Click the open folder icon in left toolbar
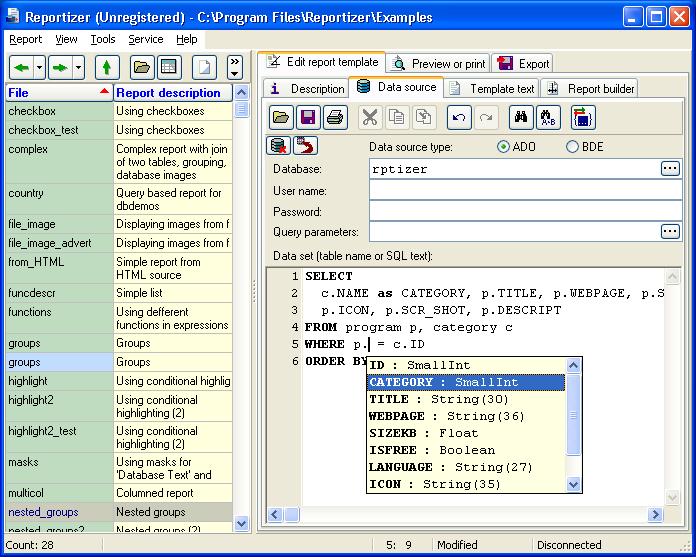This screenshot has width=696, height=557. [142, 68]
